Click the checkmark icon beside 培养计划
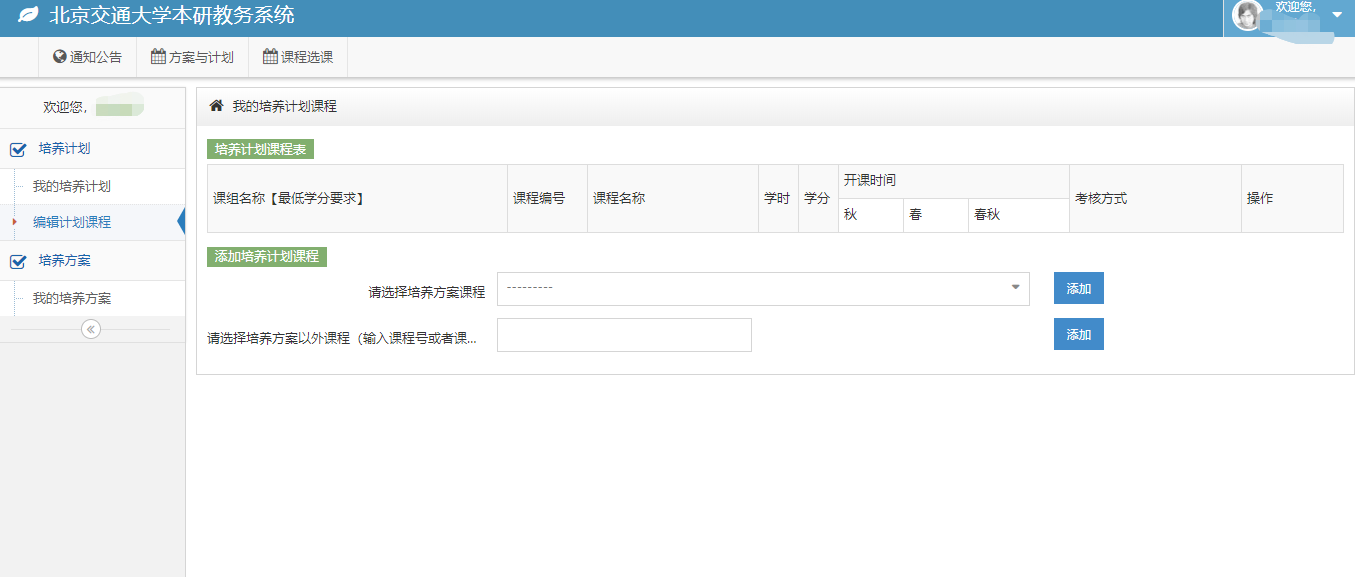Screen dimensions: 1355x577 click(x=18, y=150)
